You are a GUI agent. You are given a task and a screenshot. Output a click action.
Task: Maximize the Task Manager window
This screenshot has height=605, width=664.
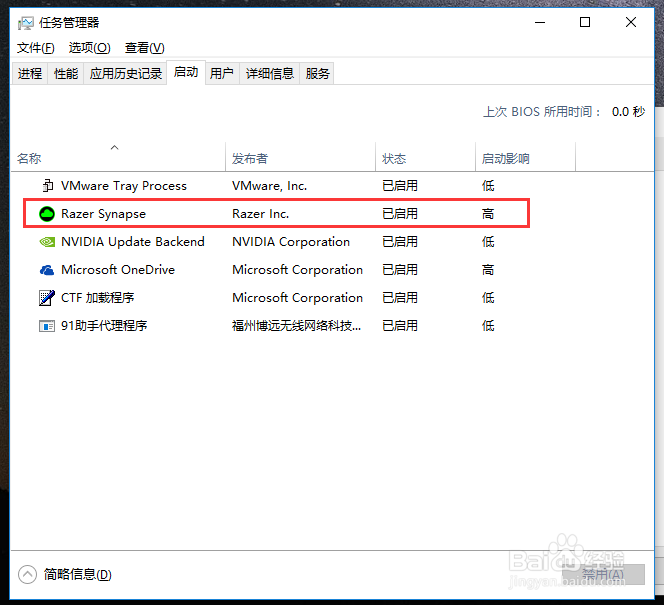click(x=585, y=22)
